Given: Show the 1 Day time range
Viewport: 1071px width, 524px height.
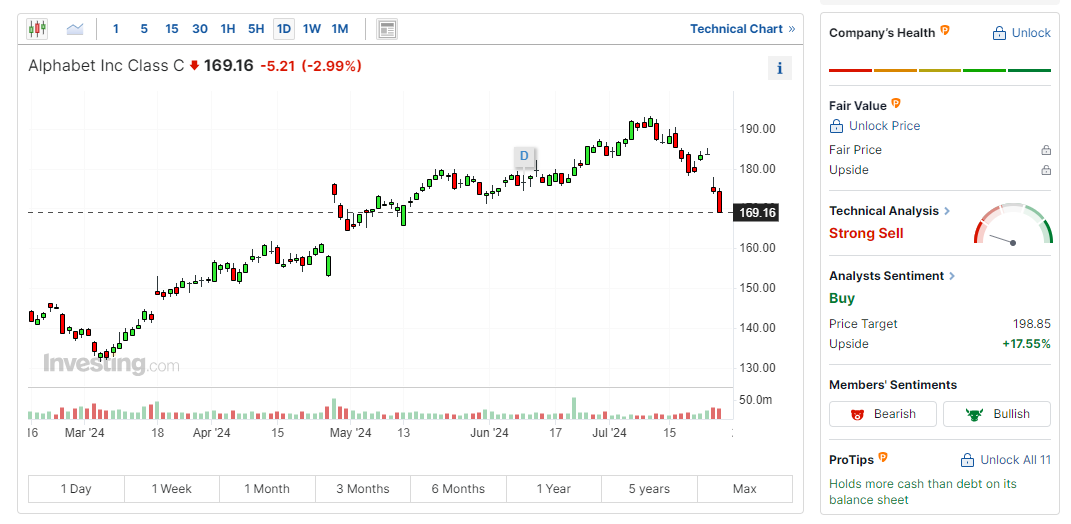Looking at the screenshot, I should tap(76, 489).
